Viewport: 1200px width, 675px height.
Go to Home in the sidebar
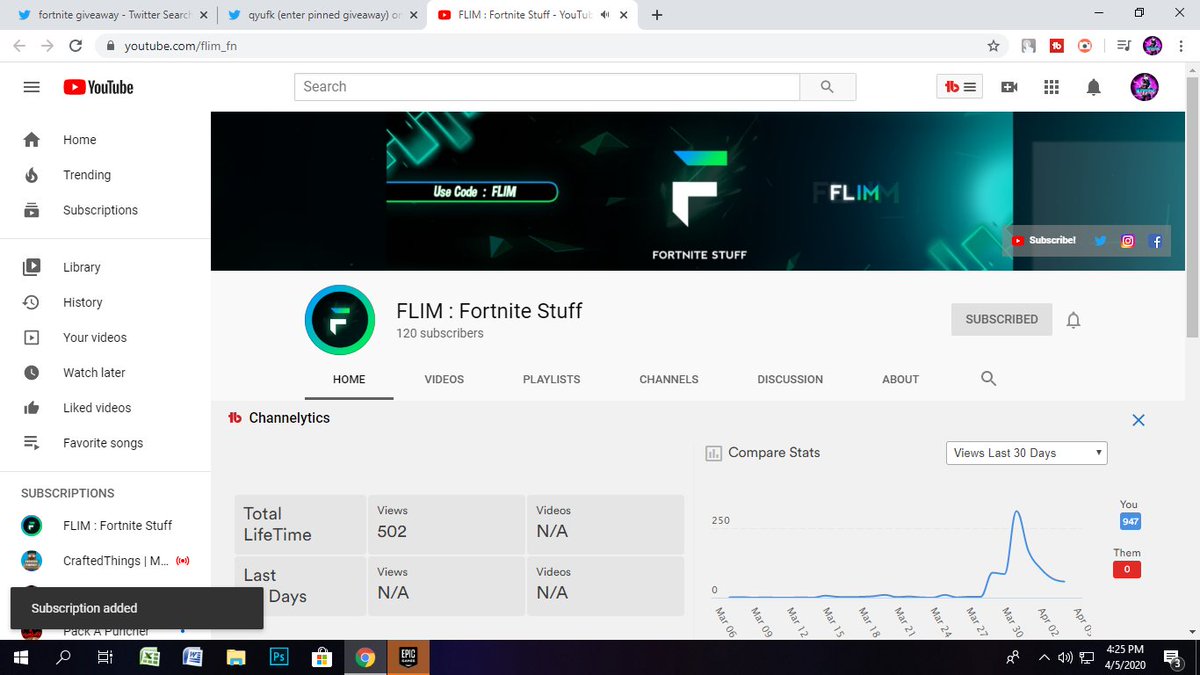coord(105,140)
